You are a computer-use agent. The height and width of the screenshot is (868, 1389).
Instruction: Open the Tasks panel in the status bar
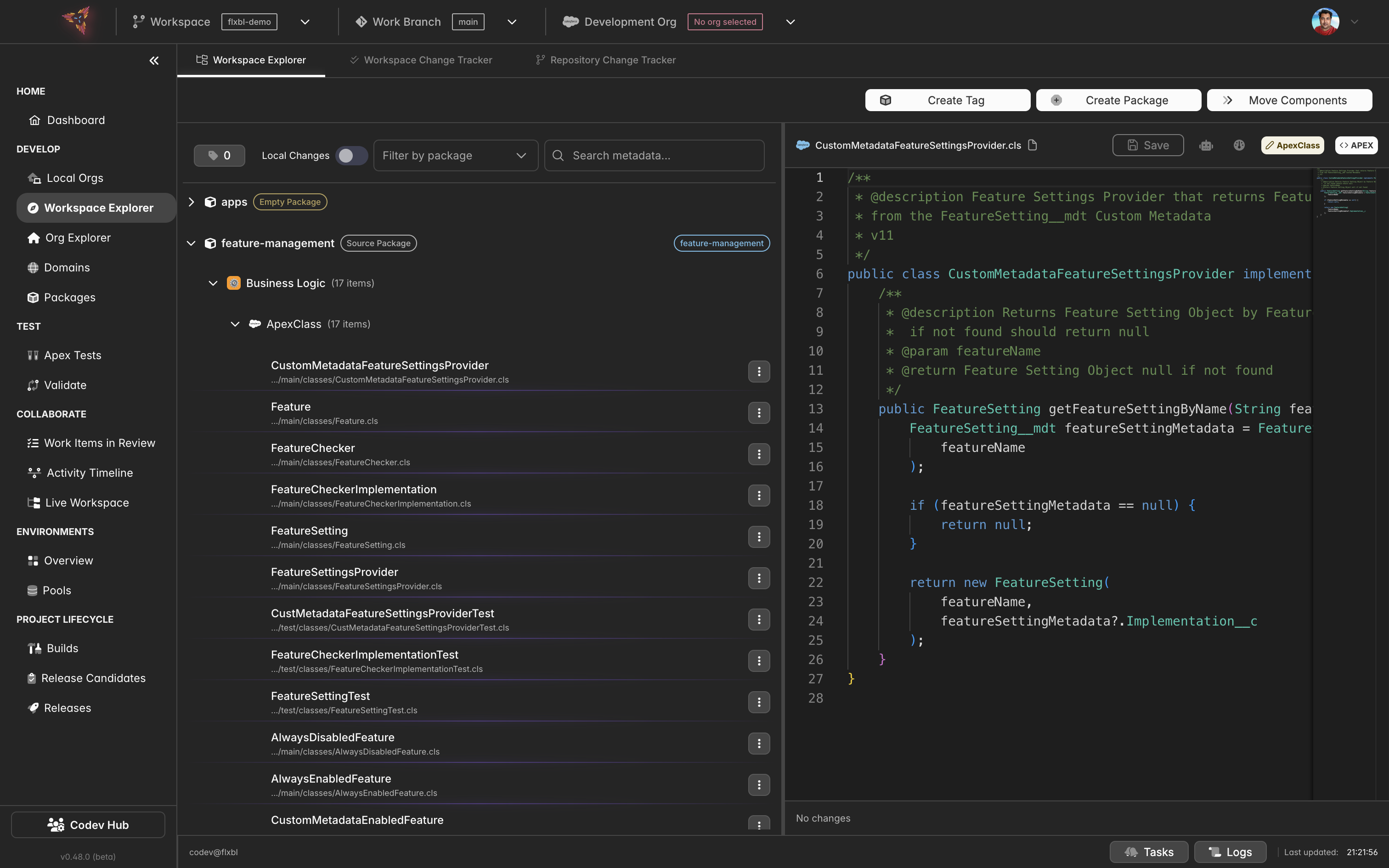click(1148, 852)
